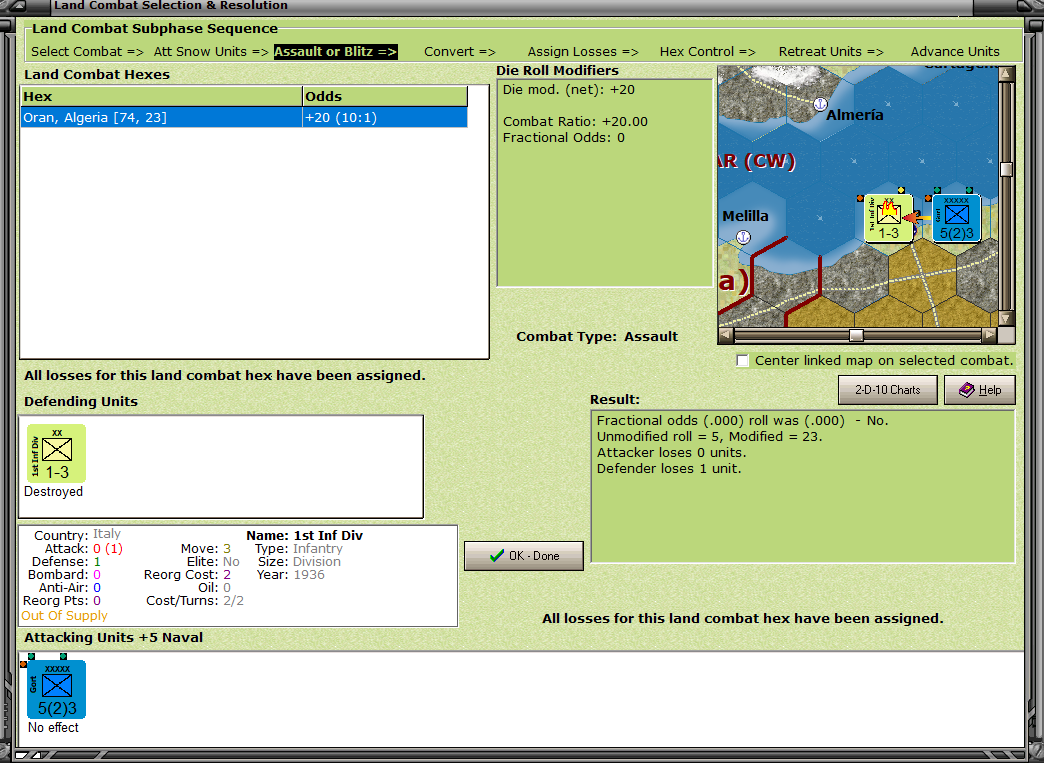Click map scrollbar up arrow

pyautogui.click(x=1006, y=73)
